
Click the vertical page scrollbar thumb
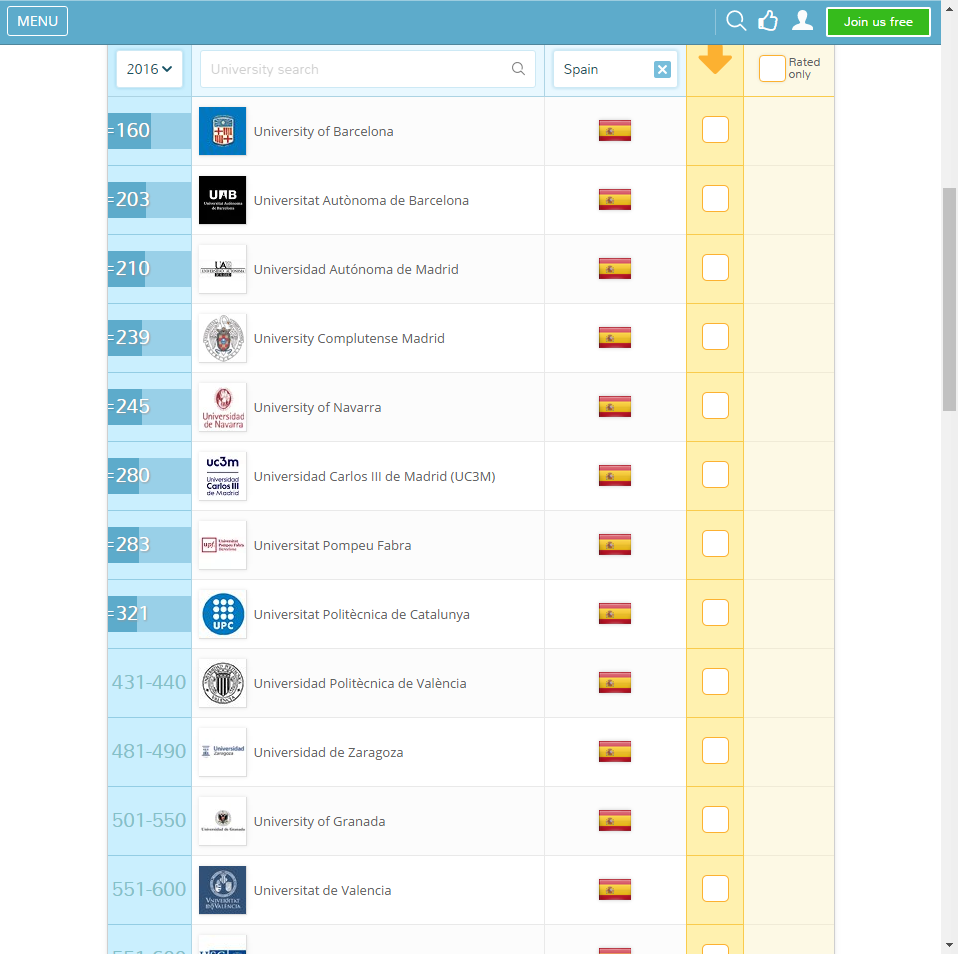coord(949,299)
